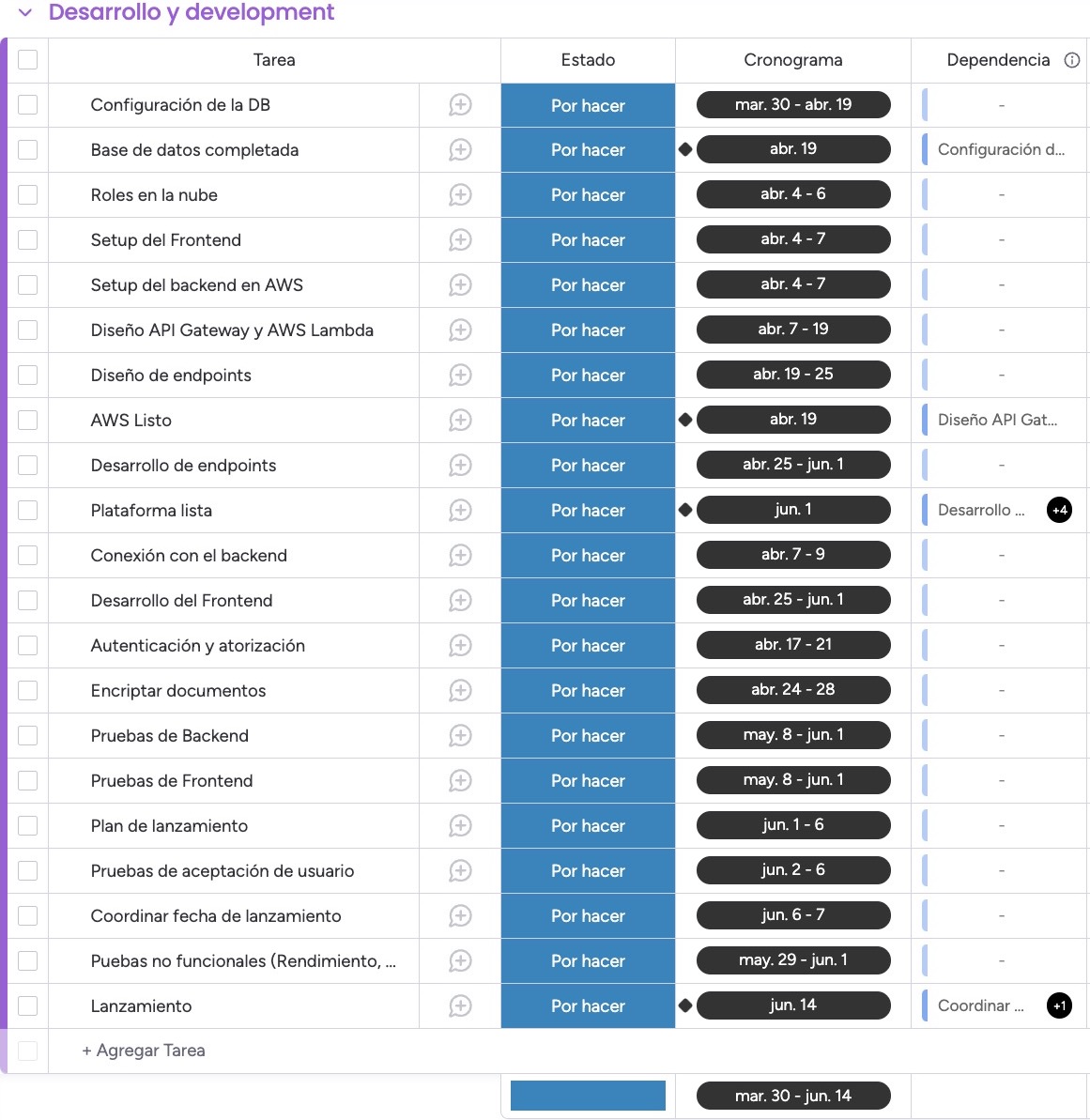The image size is (1090, 1120).
Task: Check the select-all checkbox in the header row
Action: [27, 59]
